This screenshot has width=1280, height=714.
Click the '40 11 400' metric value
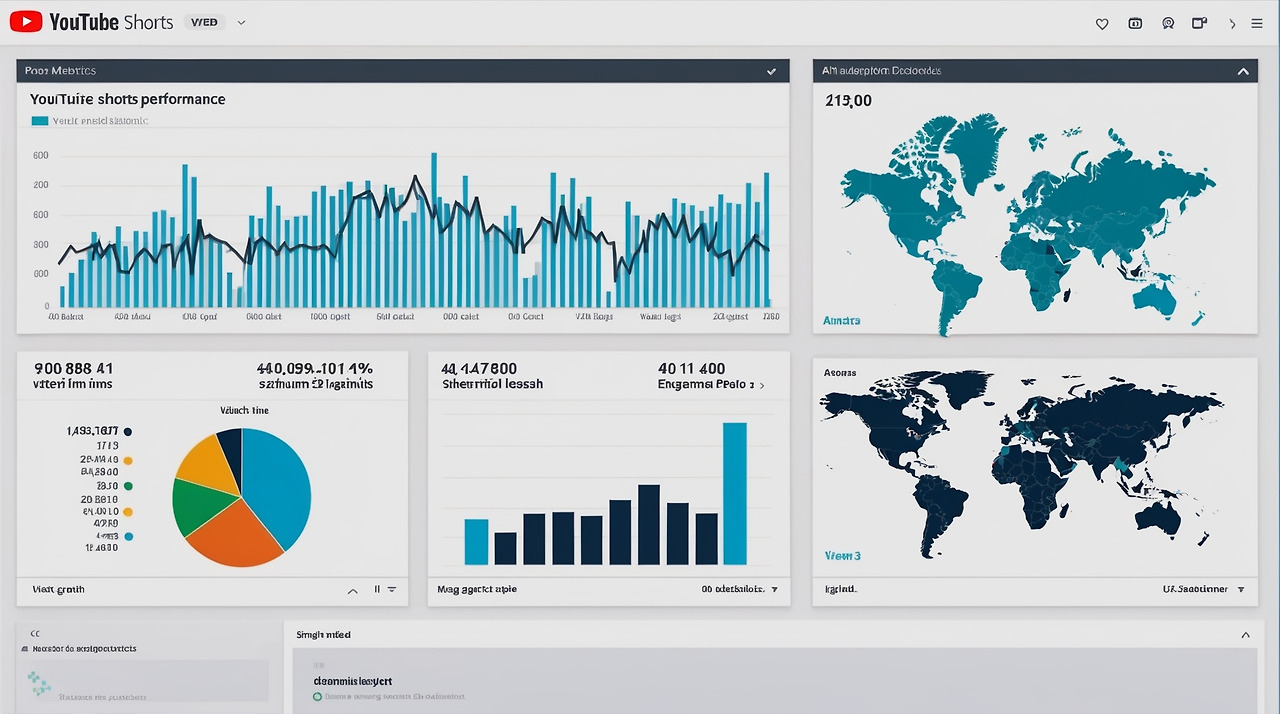click(x=692, y=368)
